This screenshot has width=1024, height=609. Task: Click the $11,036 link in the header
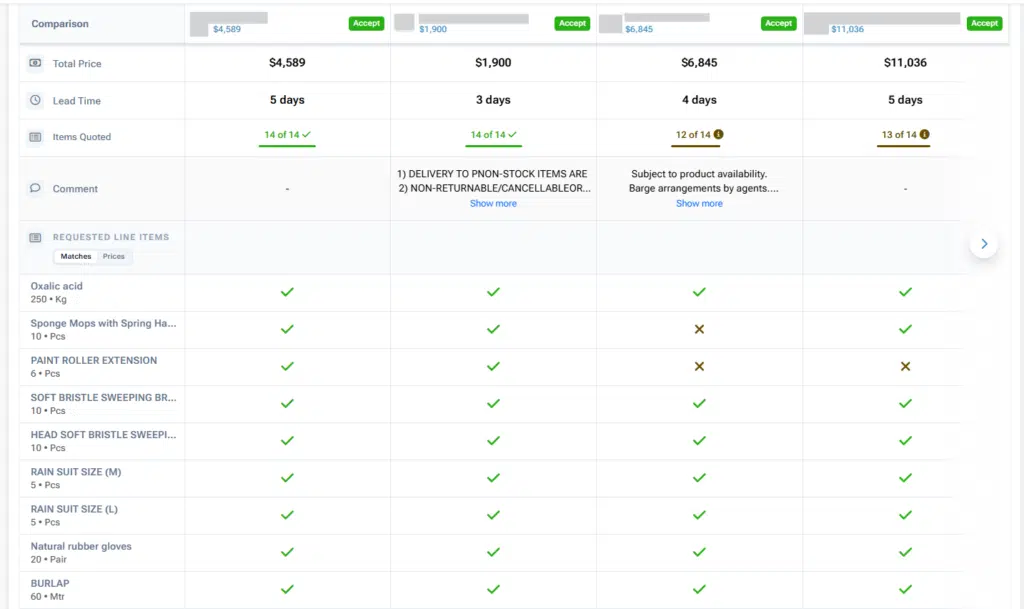[847, 29]
